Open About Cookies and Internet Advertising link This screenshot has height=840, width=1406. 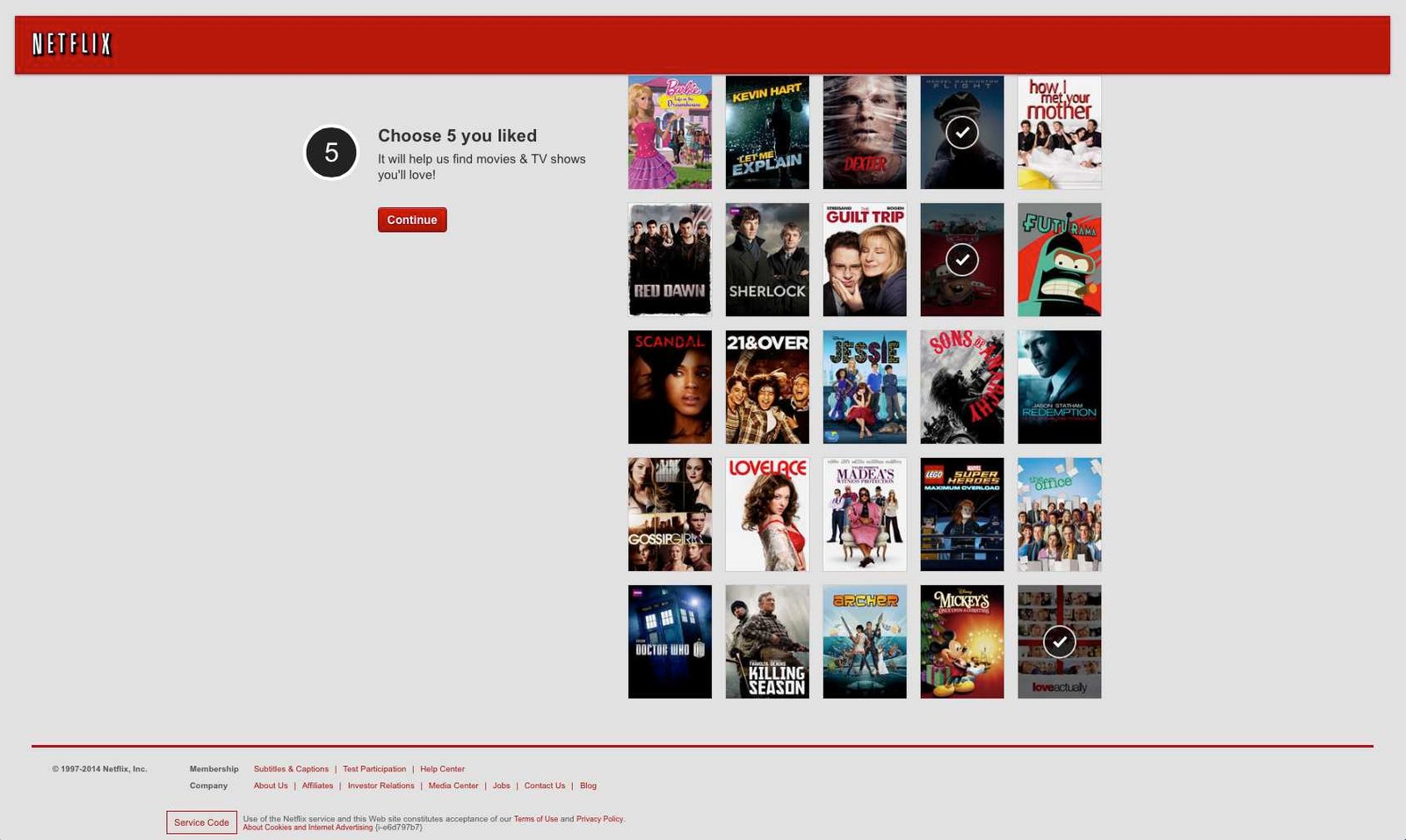[x=308, y=827]
